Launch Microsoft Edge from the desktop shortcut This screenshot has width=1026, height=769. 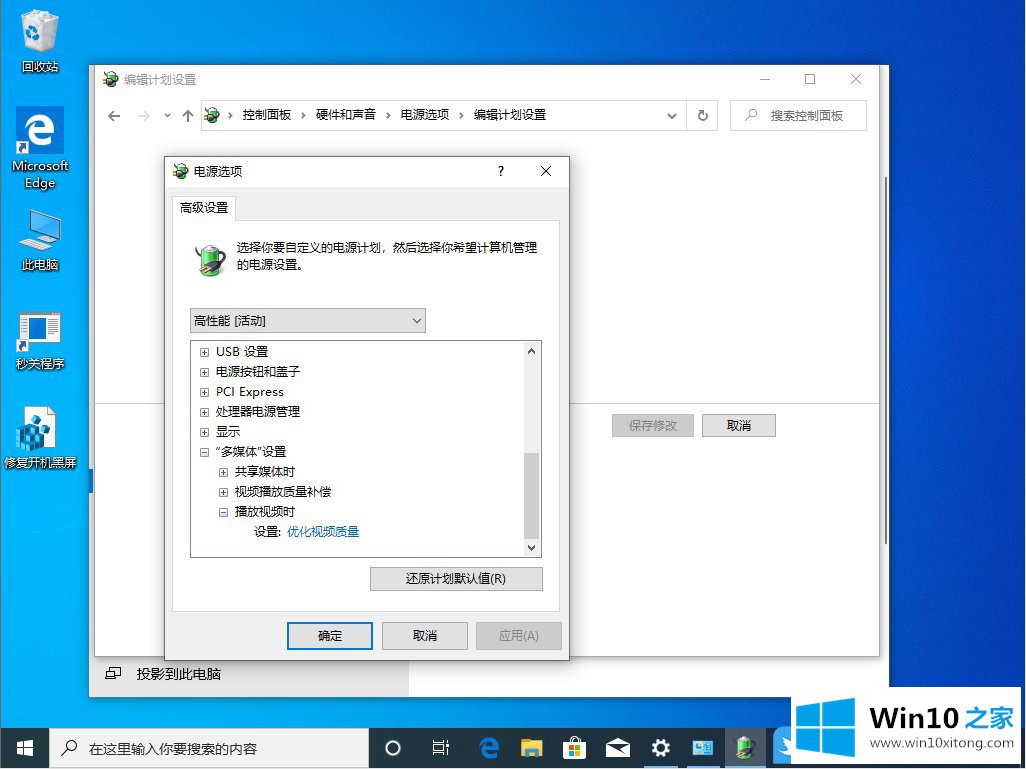pyautogui.click(x=40, y=148)
